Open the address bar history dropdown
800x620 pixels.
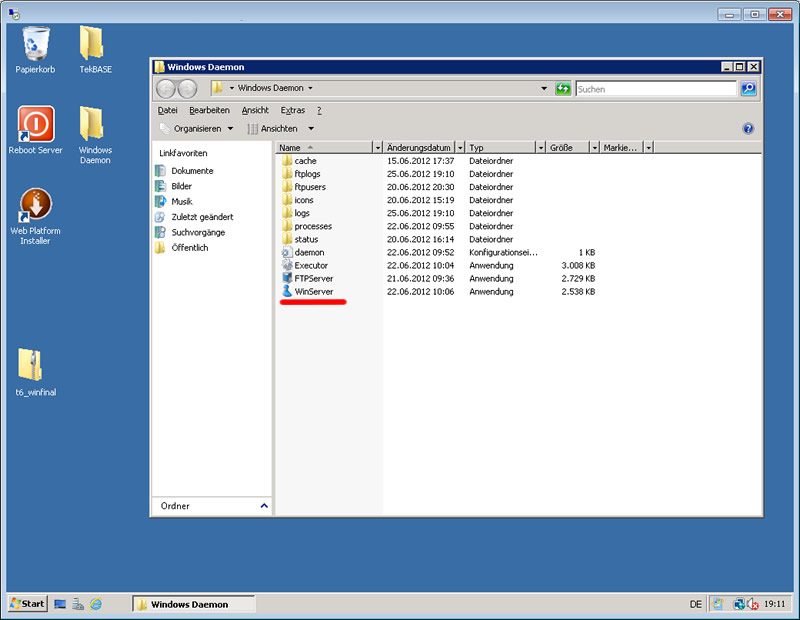pyautogui.click(x=544, y=88)
